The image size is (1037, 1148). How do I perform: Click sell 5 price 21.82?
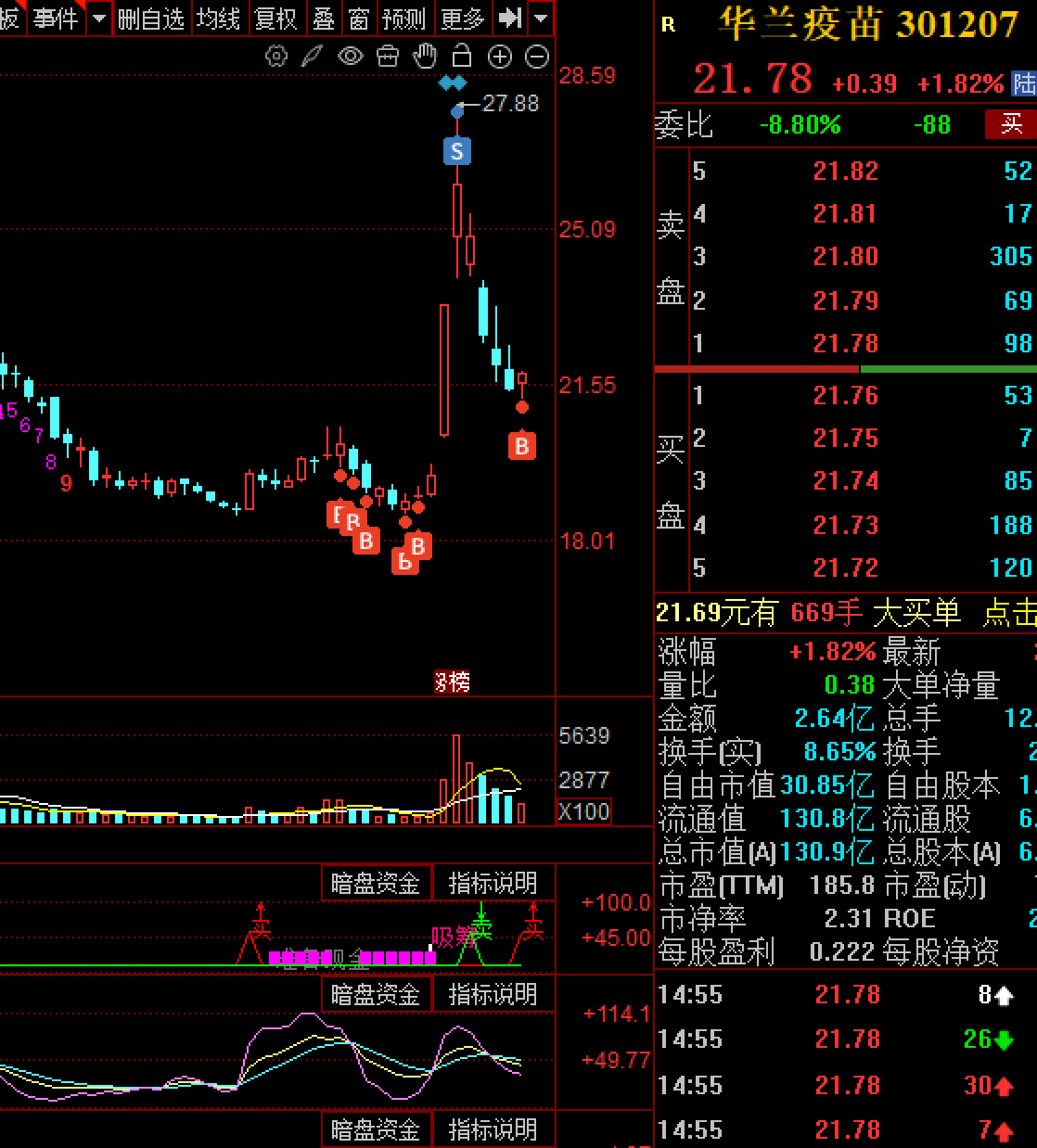[x=845, y=171]
